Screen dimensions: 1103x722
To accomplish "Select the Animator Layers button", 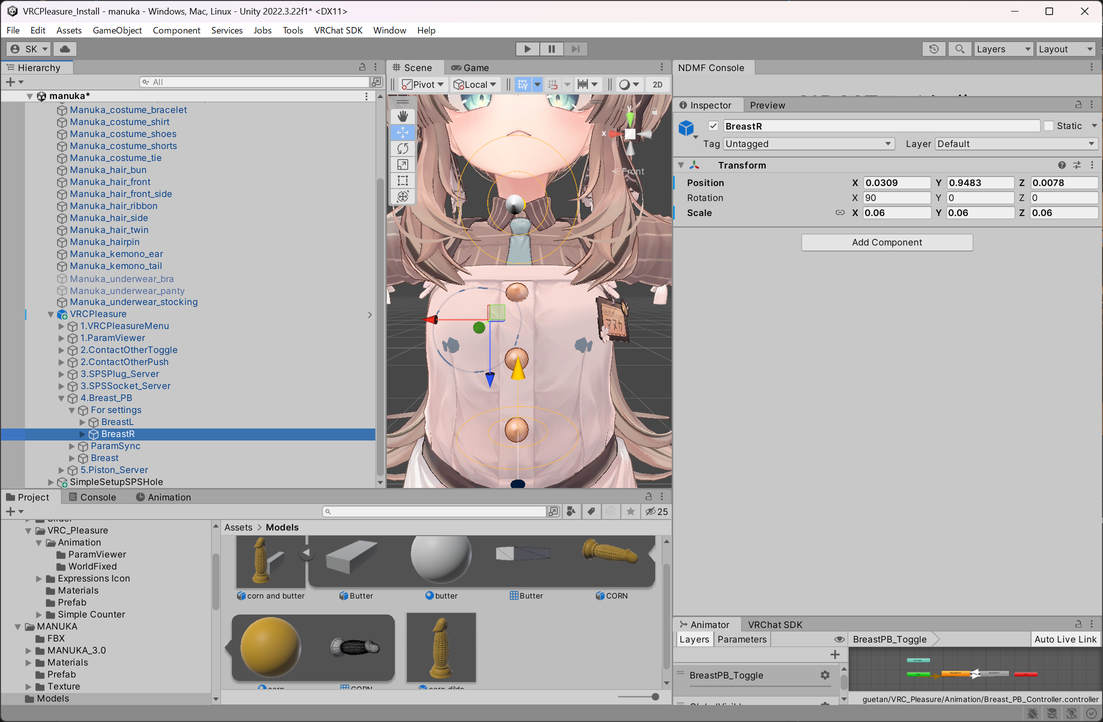I will pos(694,640).
